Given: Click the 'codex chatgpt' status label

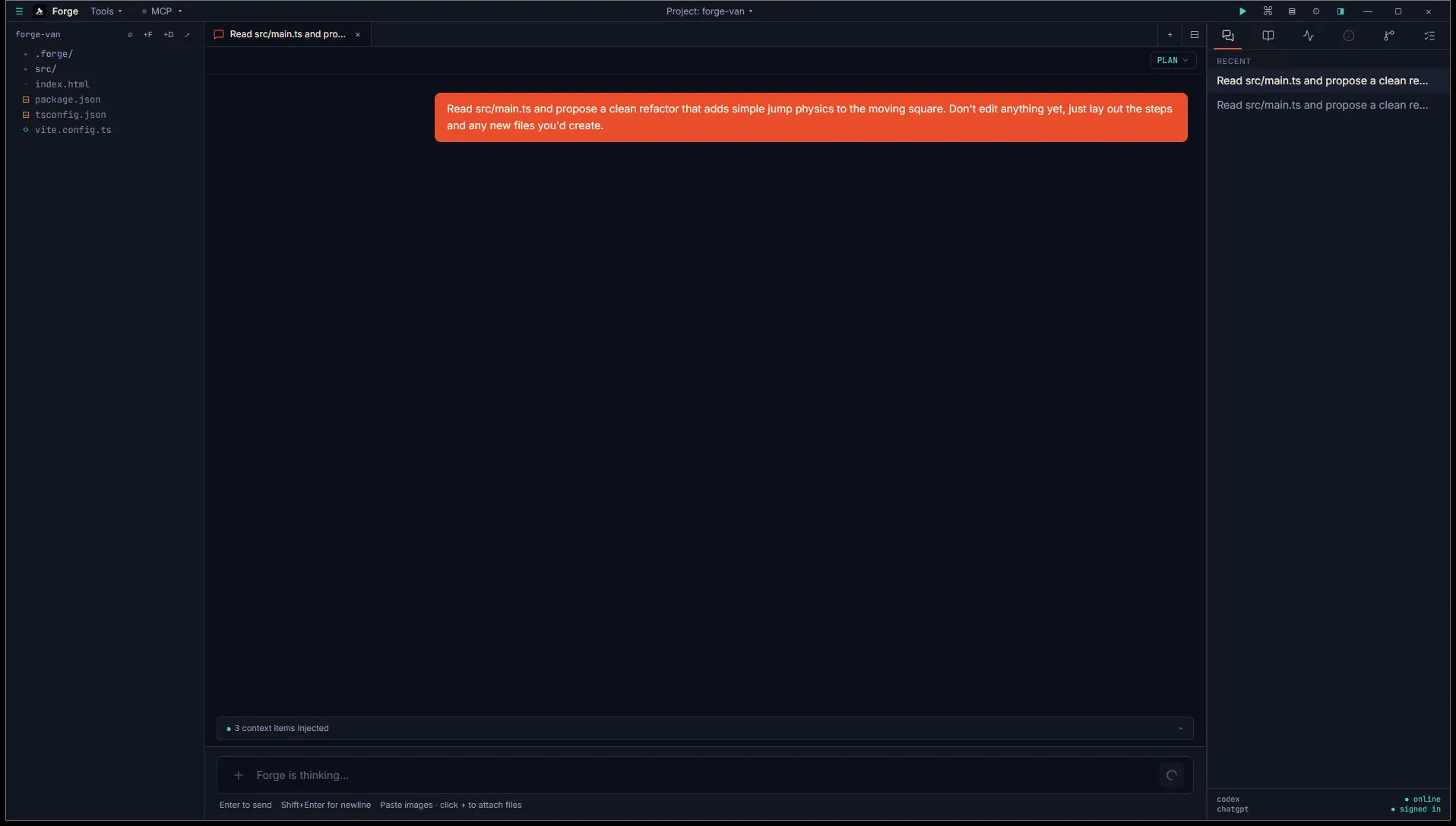Looking at the screenshot, I should click(1233, 804).
